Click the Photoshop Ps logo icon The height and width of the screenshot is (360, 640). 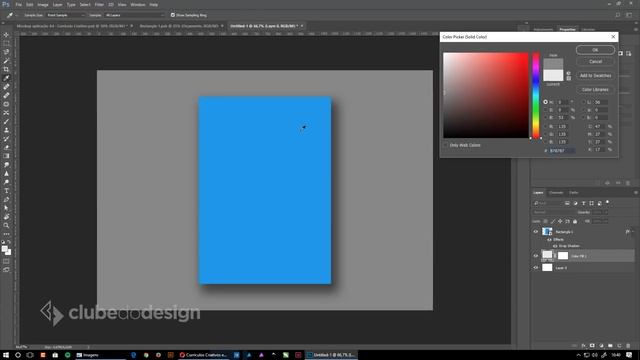coord(6,4)
